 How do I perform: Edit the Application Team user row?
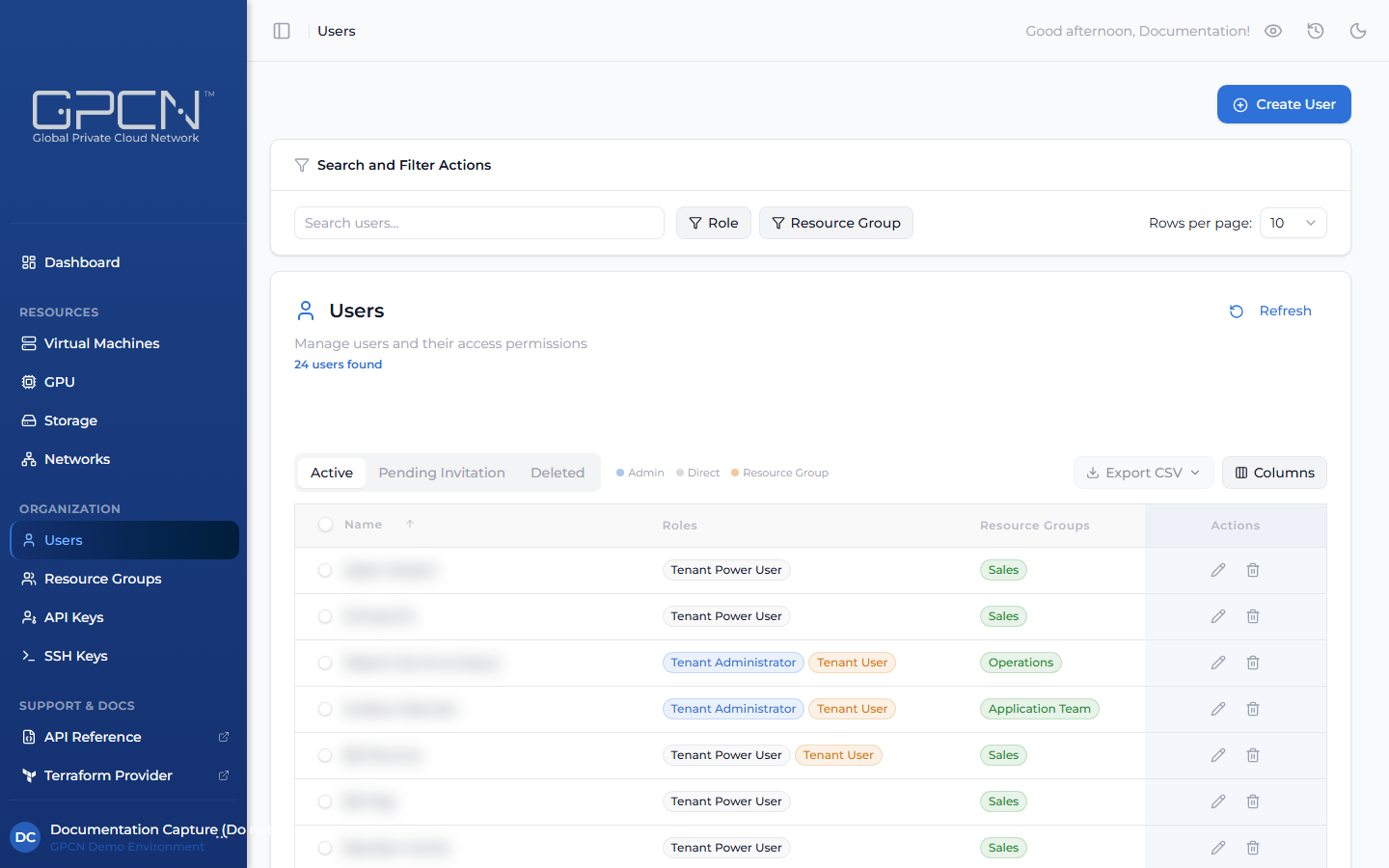click(x=1218, y=709)
